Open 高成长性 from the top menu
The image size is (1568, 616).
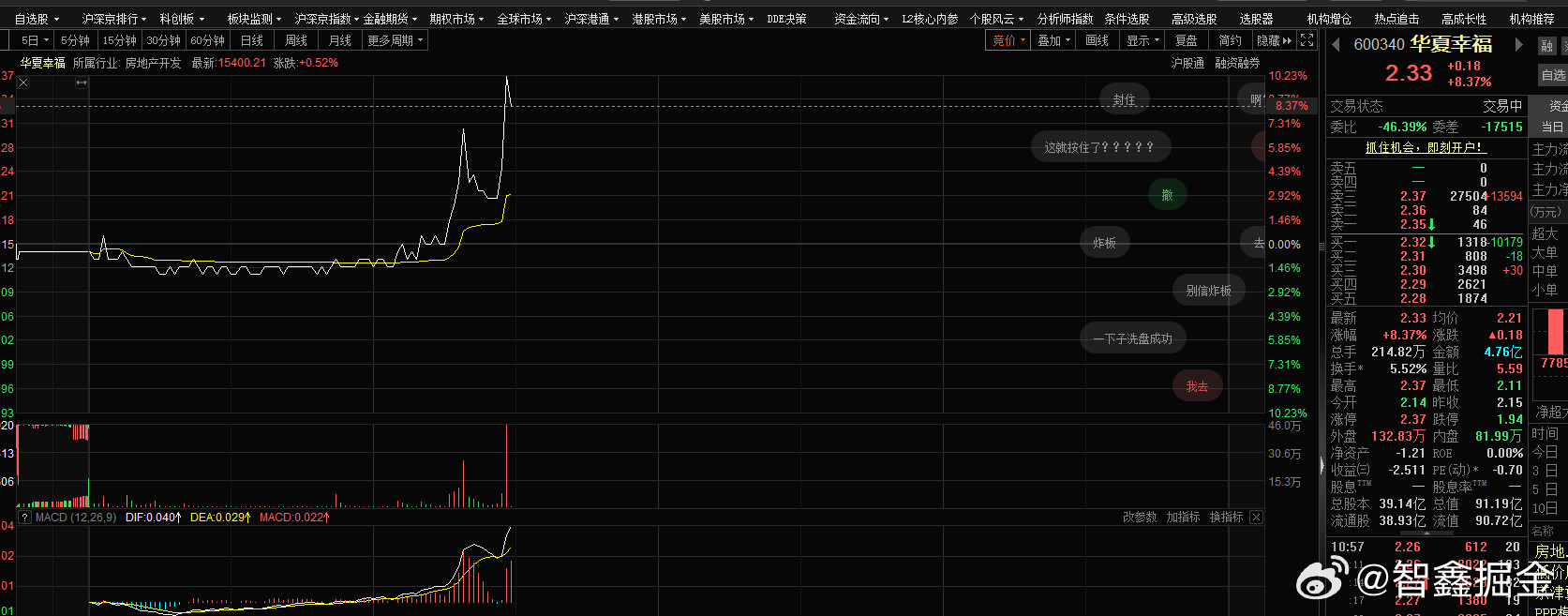(1464, 19)
